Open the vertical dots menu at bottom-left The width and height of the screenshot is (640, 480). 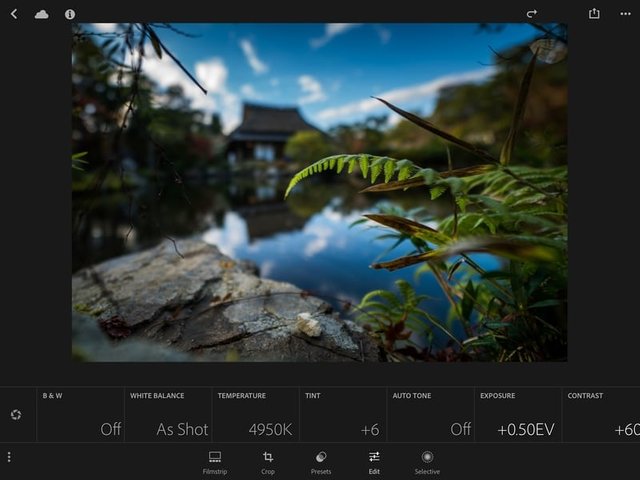coord(9,457)
